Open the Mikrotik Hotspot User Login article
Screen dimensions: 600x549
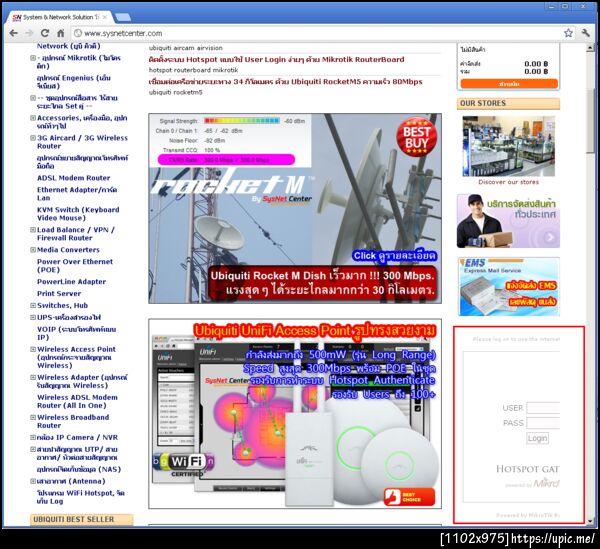[276, 59]
